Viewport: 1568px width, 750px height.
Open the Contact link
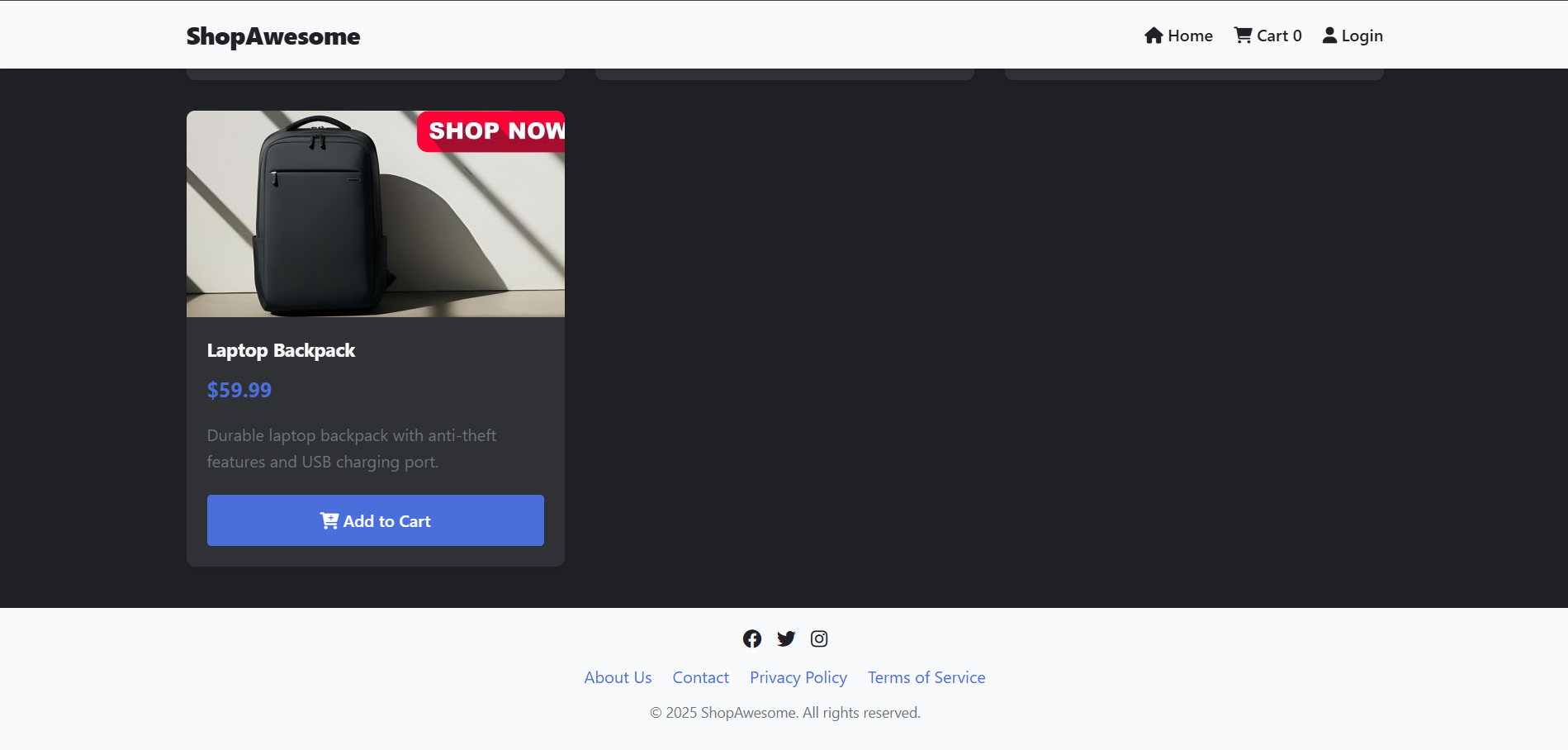700,677
